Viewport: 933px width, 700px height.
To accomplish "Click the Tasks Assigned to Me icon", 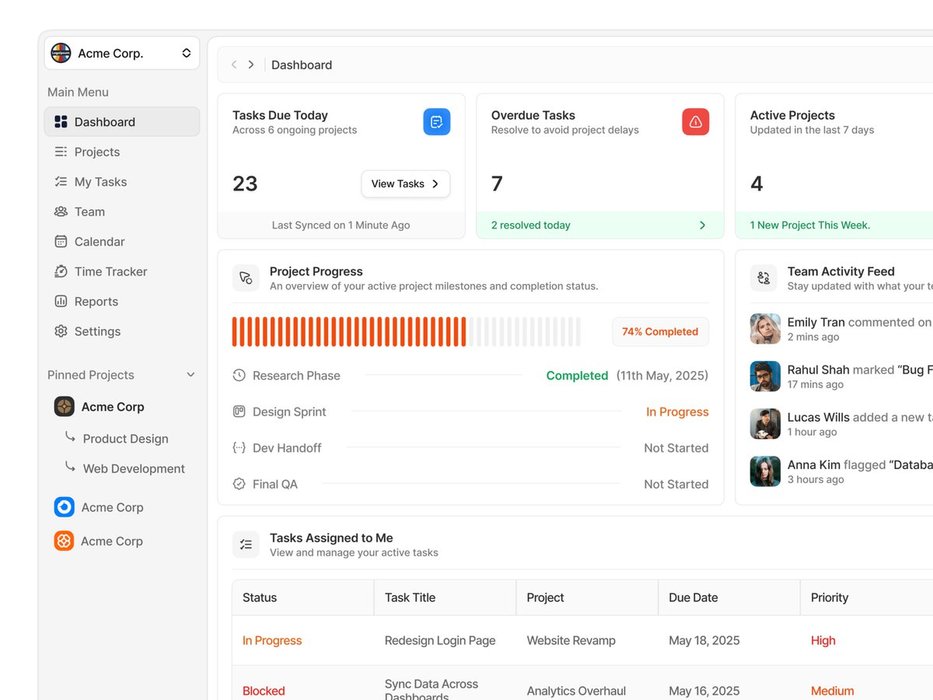I will [x=246, y=544].
